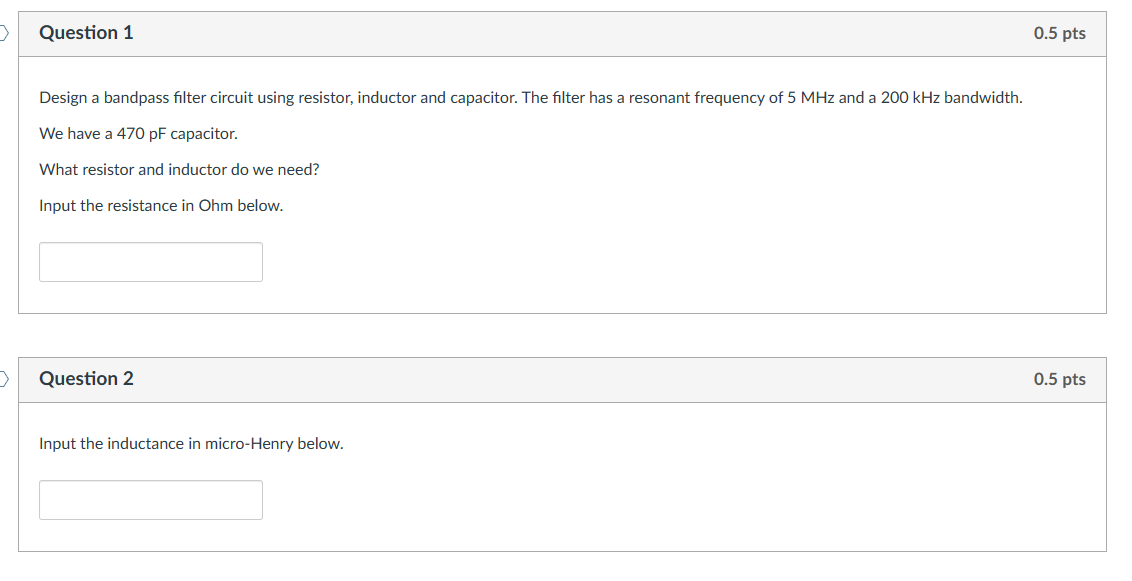The image size is (1132, 581).
Task: Focus the micro-Henry value input field
Action: pyautogui.click(x=150, y=499)
